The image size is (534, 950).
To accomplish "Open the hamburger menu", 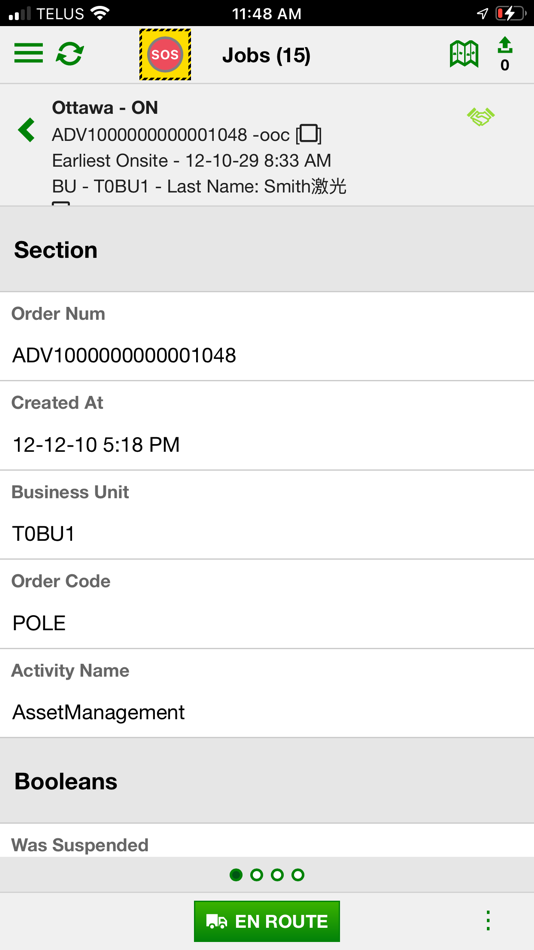I will 28,54.
